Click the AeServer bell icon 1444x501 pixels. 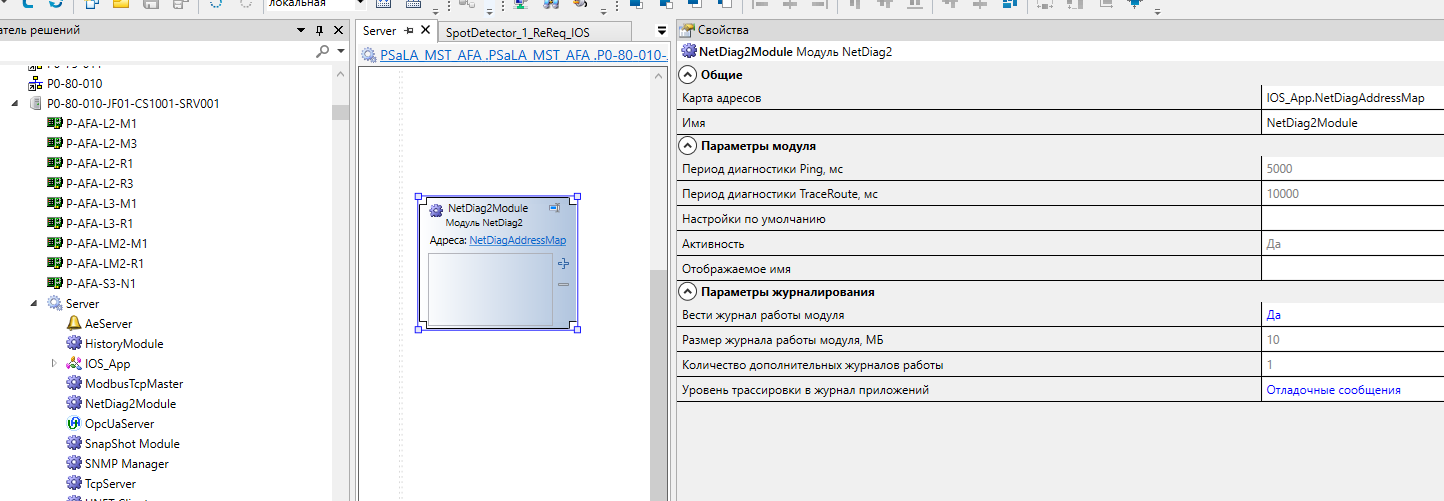[x=74, y=323]
